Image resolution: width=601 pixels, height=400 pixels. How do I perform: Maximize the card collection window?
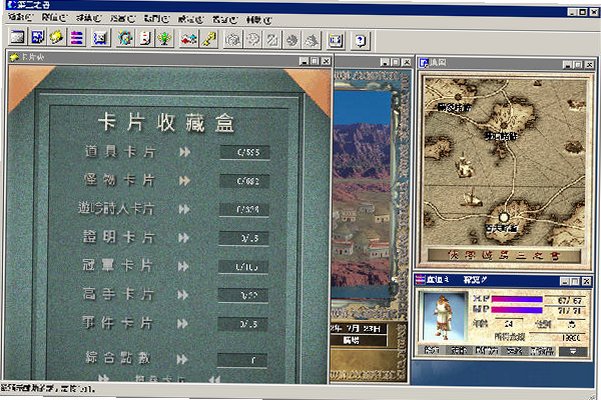pyautogui.click(x=315, y=61)
